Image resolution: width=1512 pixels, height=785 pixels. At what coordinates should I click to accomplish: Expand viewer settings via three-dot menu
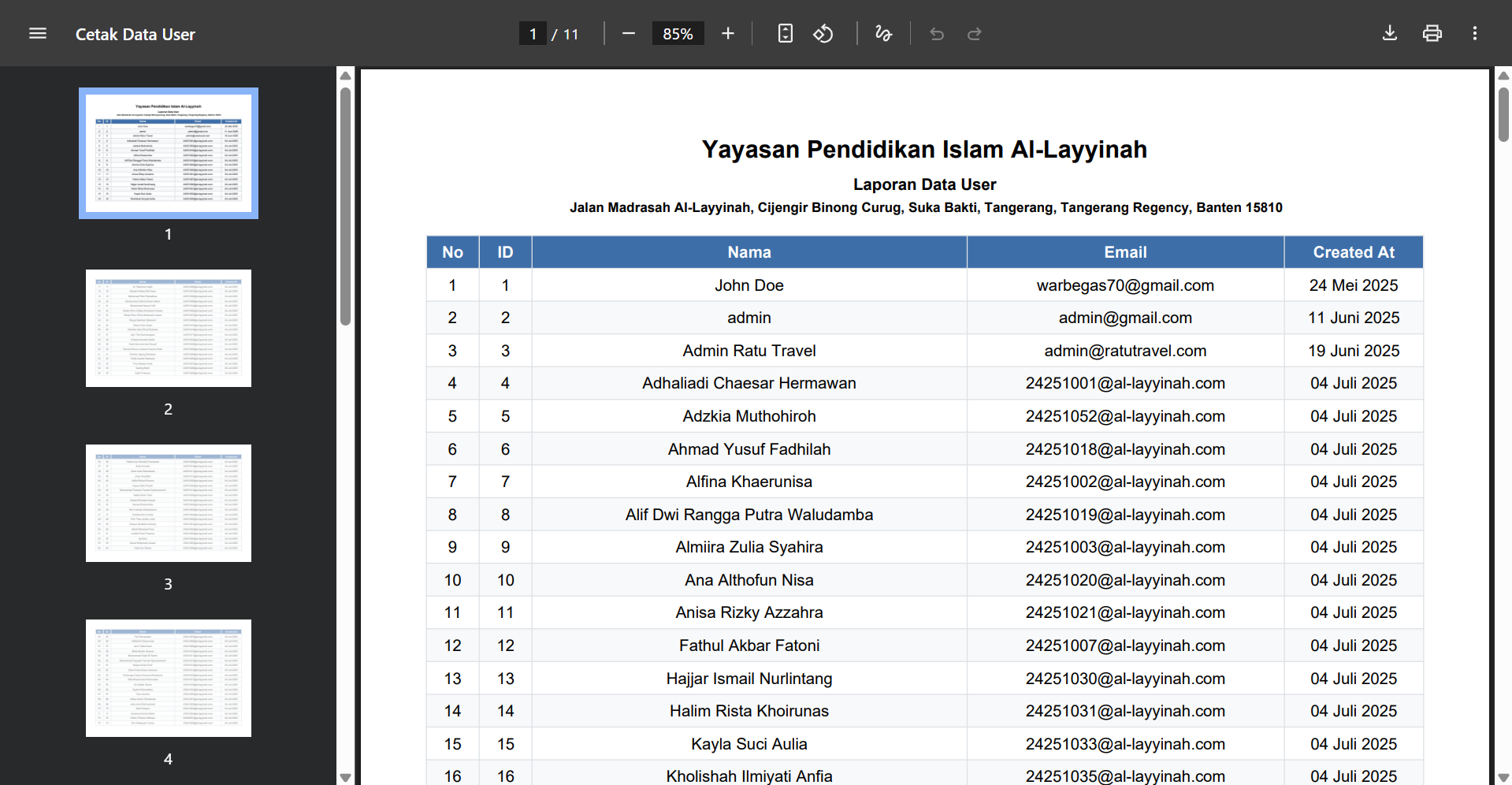tap(1476, 33)
